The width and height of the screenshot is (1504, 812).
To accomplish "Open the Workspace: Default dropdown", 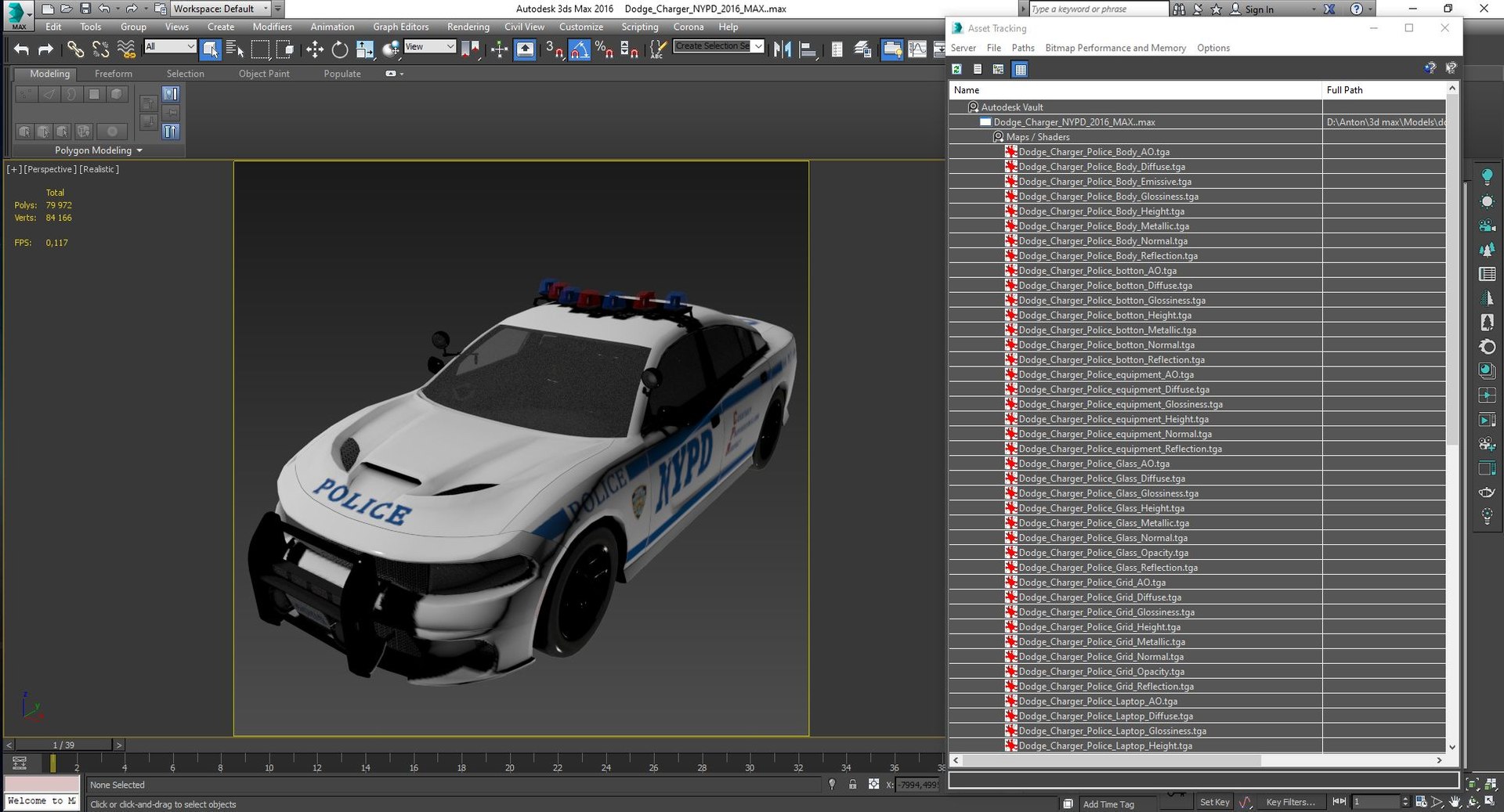I will [221, 9].
